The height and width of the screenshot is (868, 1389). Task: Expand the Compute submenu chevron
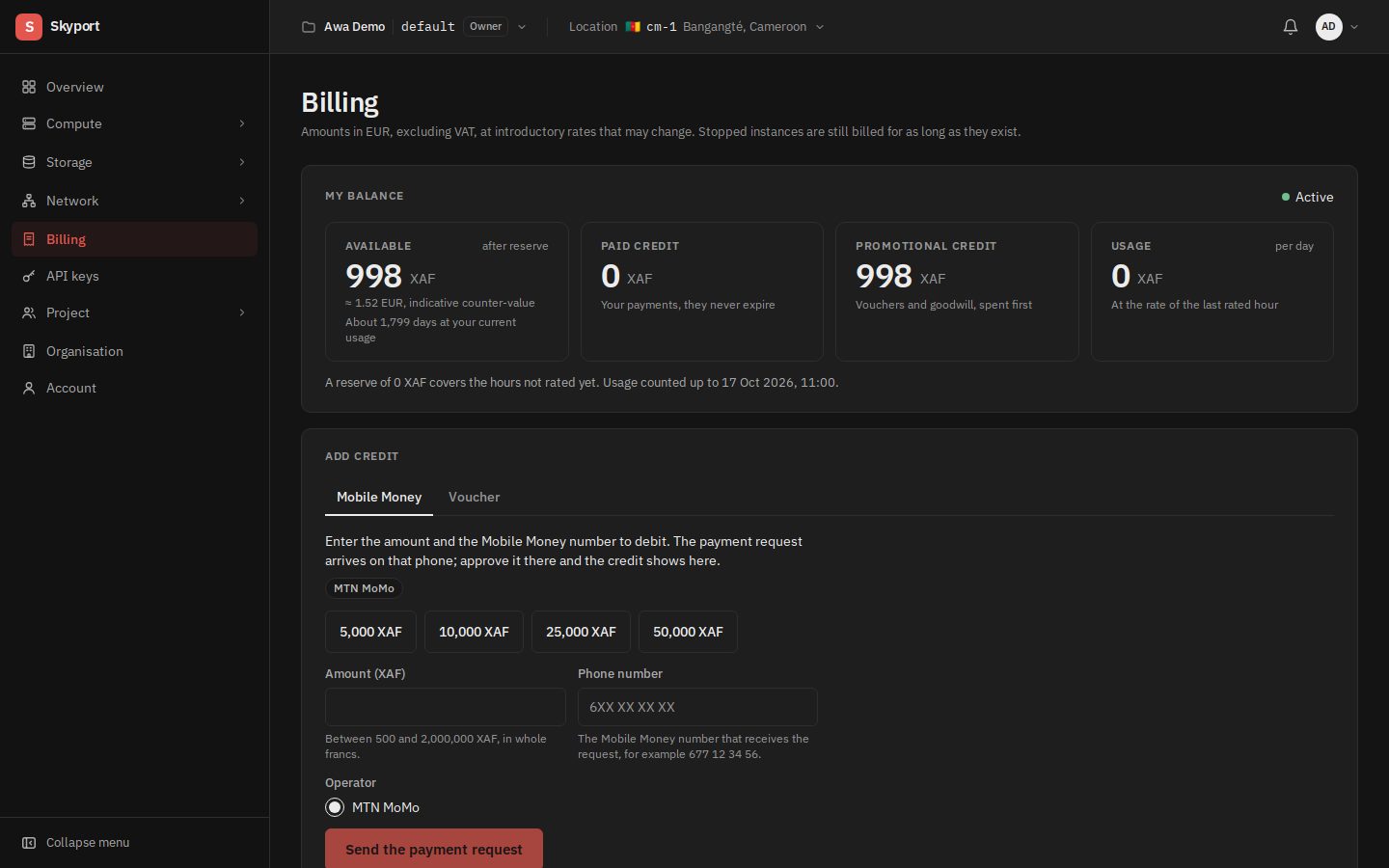pyautogui.click(x=242, y=123)
